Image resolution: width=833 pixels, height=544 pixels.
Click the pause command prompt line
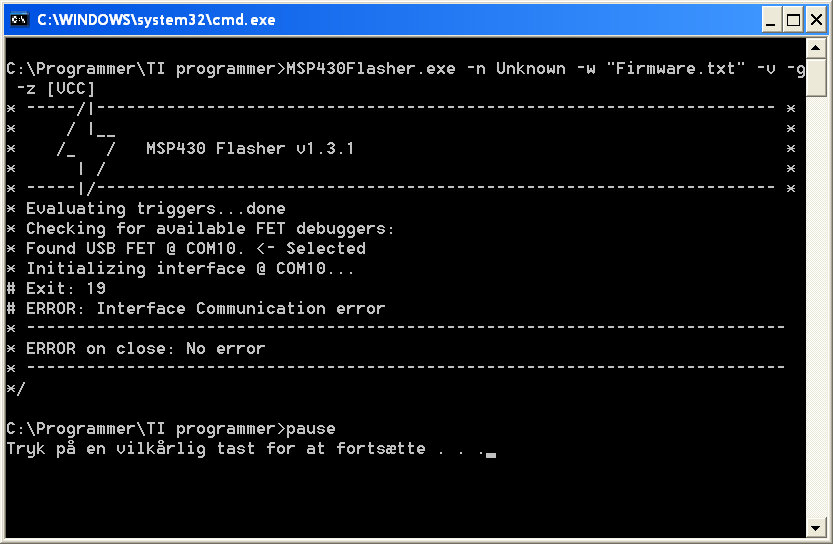(x=171, y=429)
